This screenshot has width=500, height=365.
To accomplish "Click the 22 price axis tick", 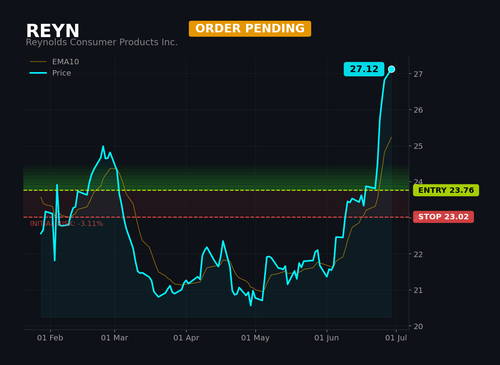I will [x=418, y=254].
